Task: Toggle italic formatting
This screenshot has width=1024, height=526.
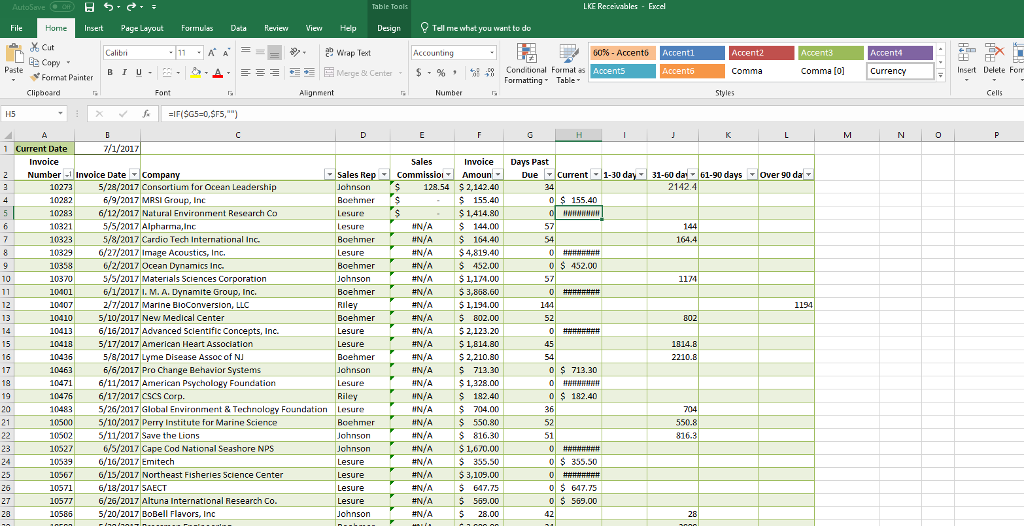Action: click(x=124, y=73)
